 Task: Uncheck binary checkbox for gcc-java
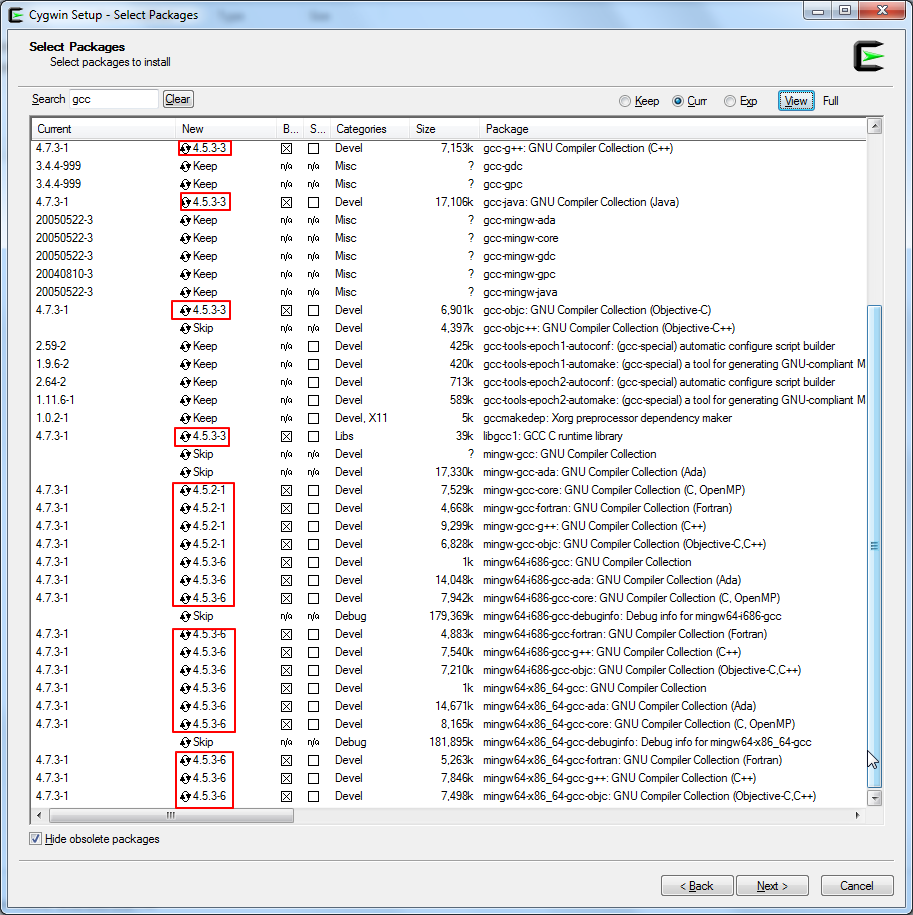pos(286,202)
